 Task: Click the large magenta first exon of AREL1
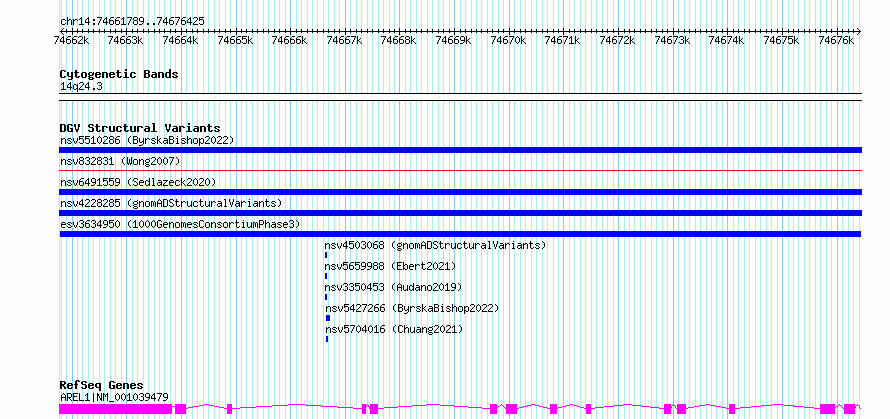tap(116, 408)
